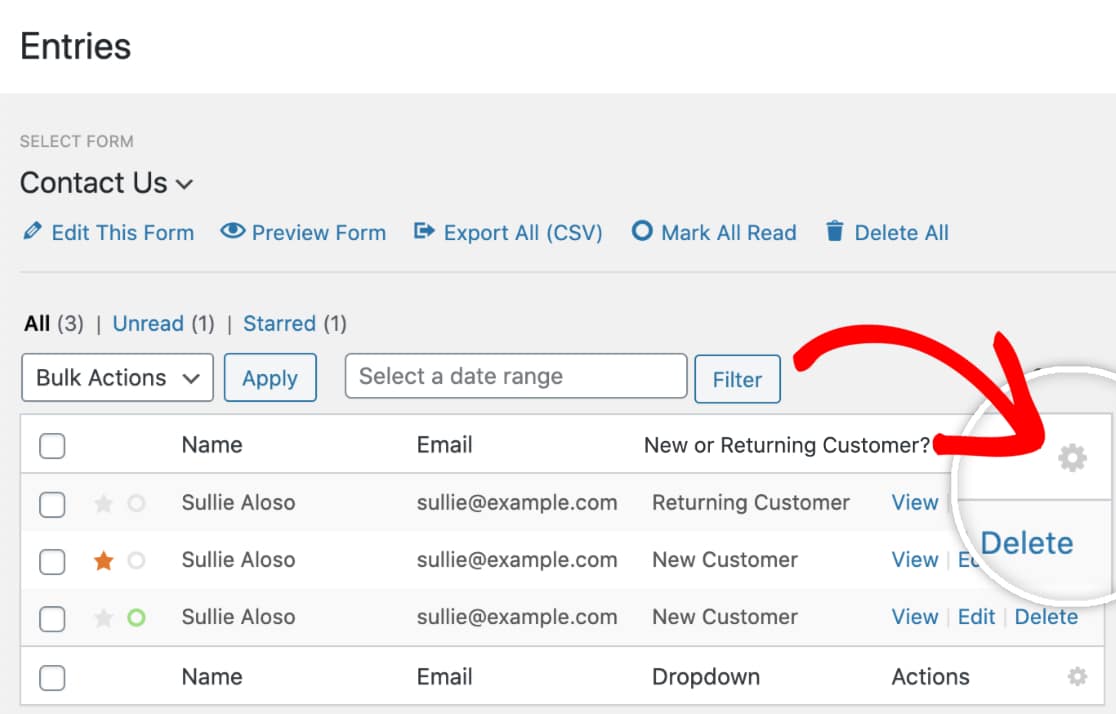The height and width of the screenshot is (714, 1116).
Task: Click the "Returning Customer" cell
Action: (x=751, y=503)
